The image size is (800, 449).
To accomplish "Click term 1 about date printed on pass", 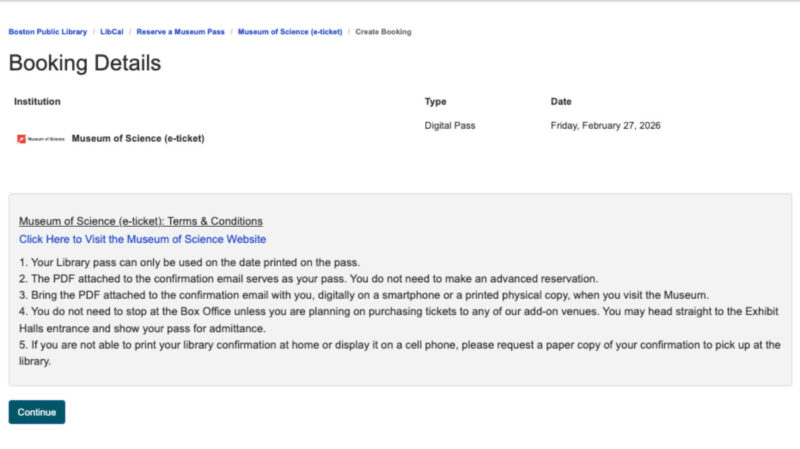I will (x=189, y=262).
